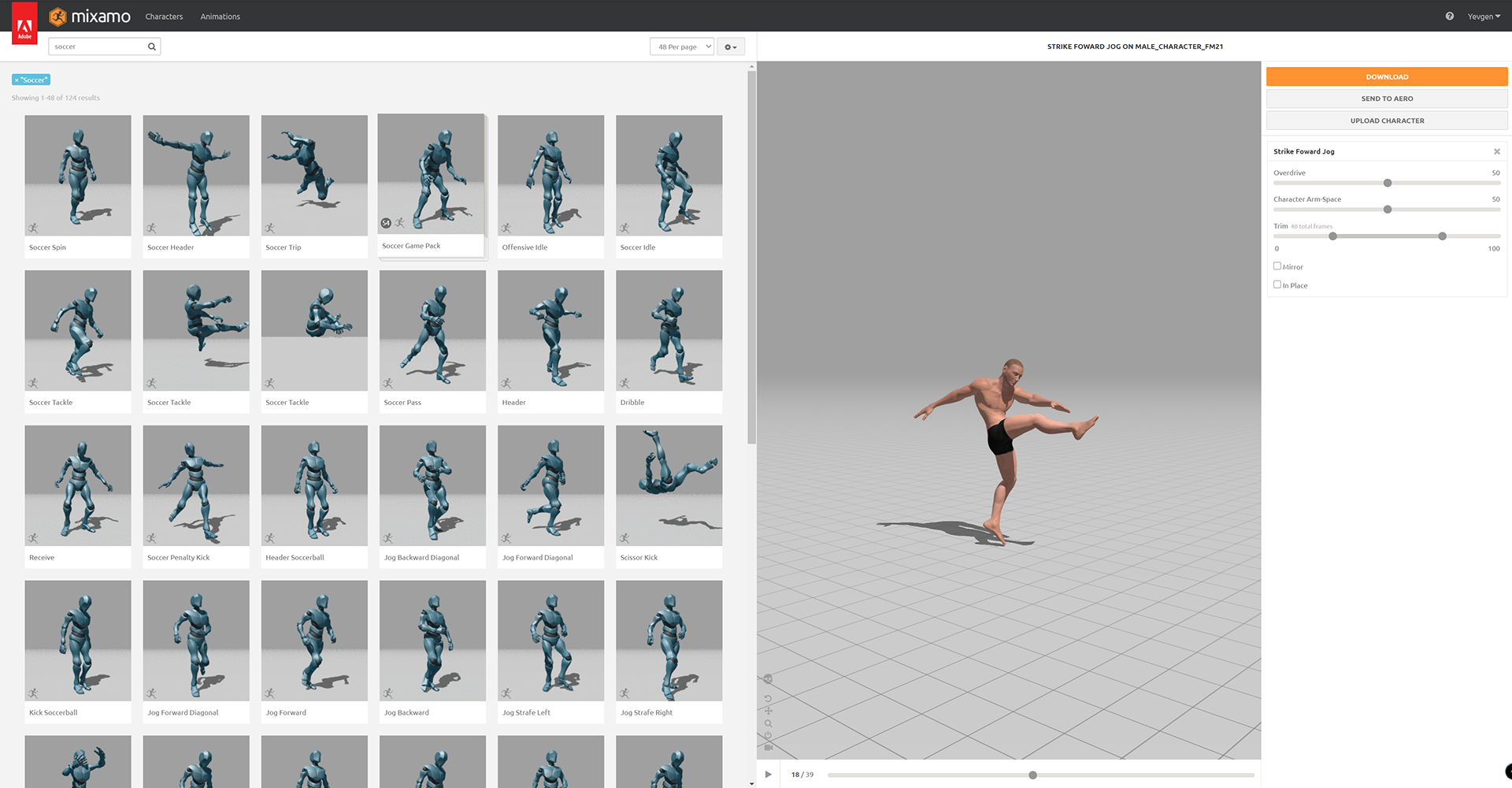
Task: Click the "Dribble" label text
Action: pos(632,403)
